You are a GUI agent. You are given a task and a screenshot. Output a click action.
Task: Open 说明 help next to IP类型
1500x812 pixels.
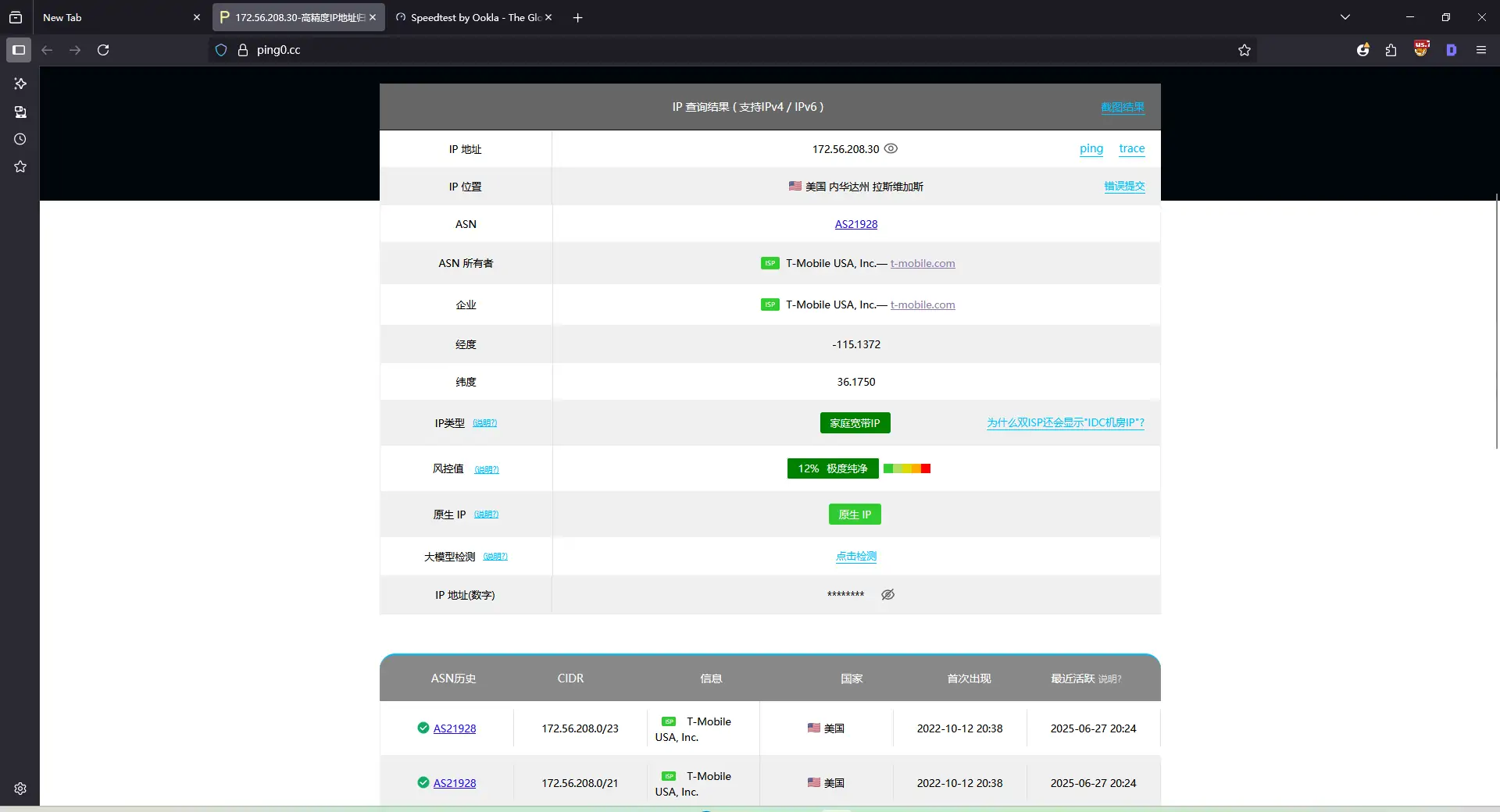coord(485,423)
